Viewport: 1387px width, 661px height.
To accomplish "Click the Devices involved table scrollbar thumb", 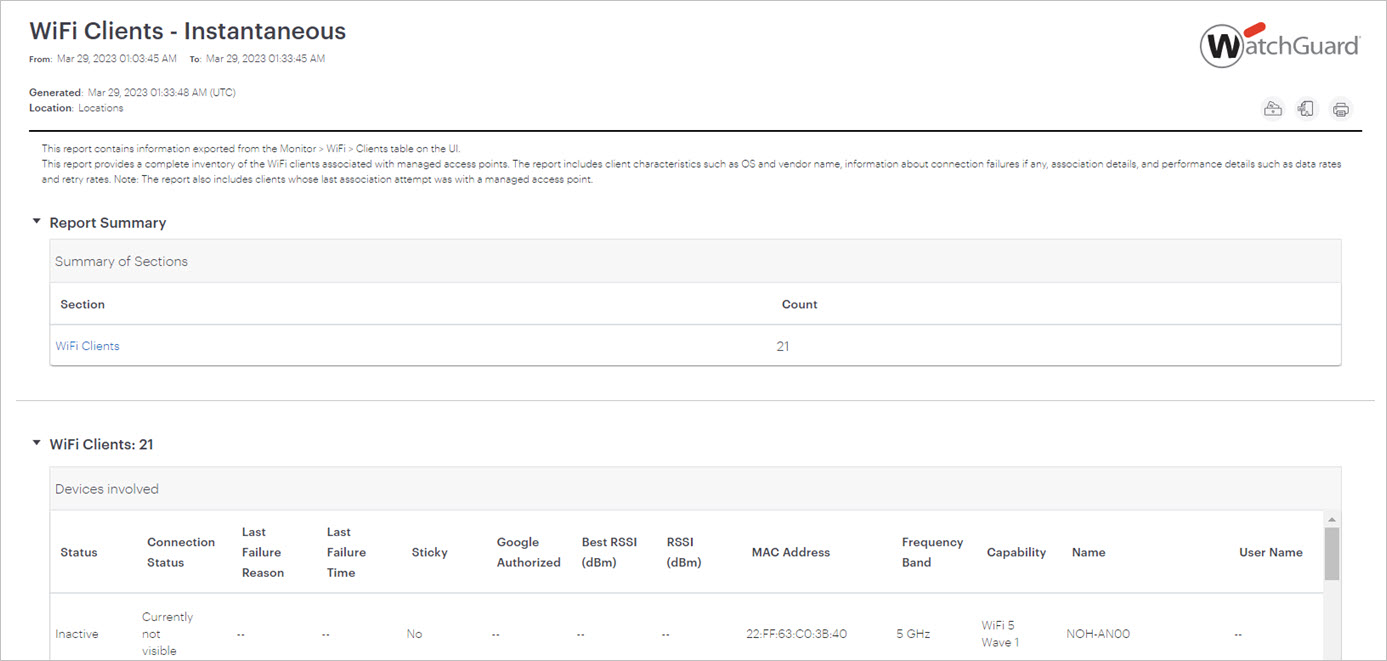I will point(1331,553).
